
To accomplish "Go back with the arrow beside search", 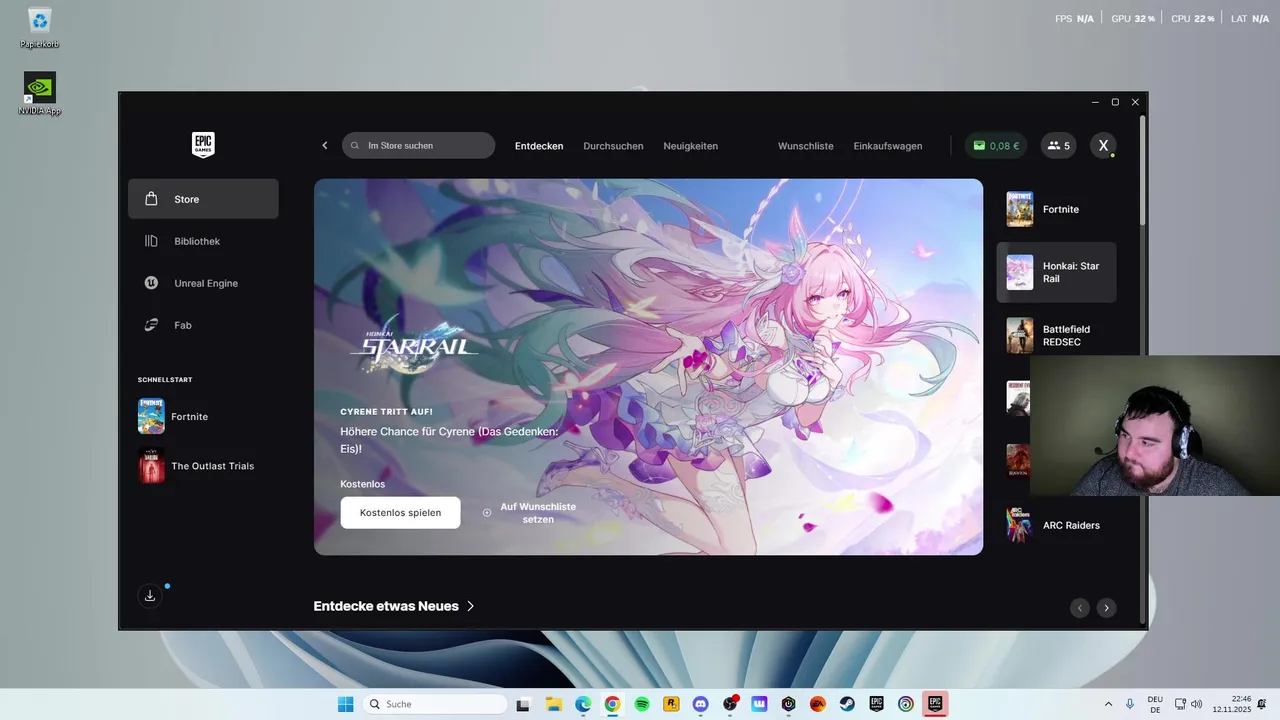I will (325, 146).
